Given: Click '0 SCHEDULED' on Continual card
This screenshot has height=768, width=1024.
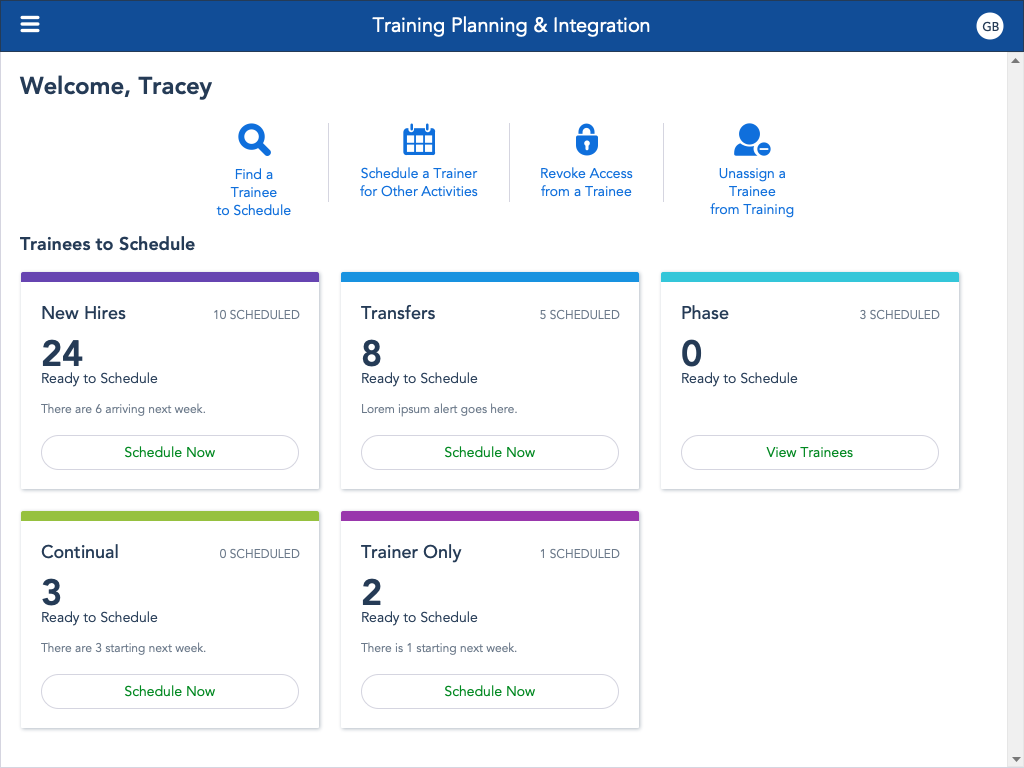Looking at the screenshot, I should [x=259, y=554].
